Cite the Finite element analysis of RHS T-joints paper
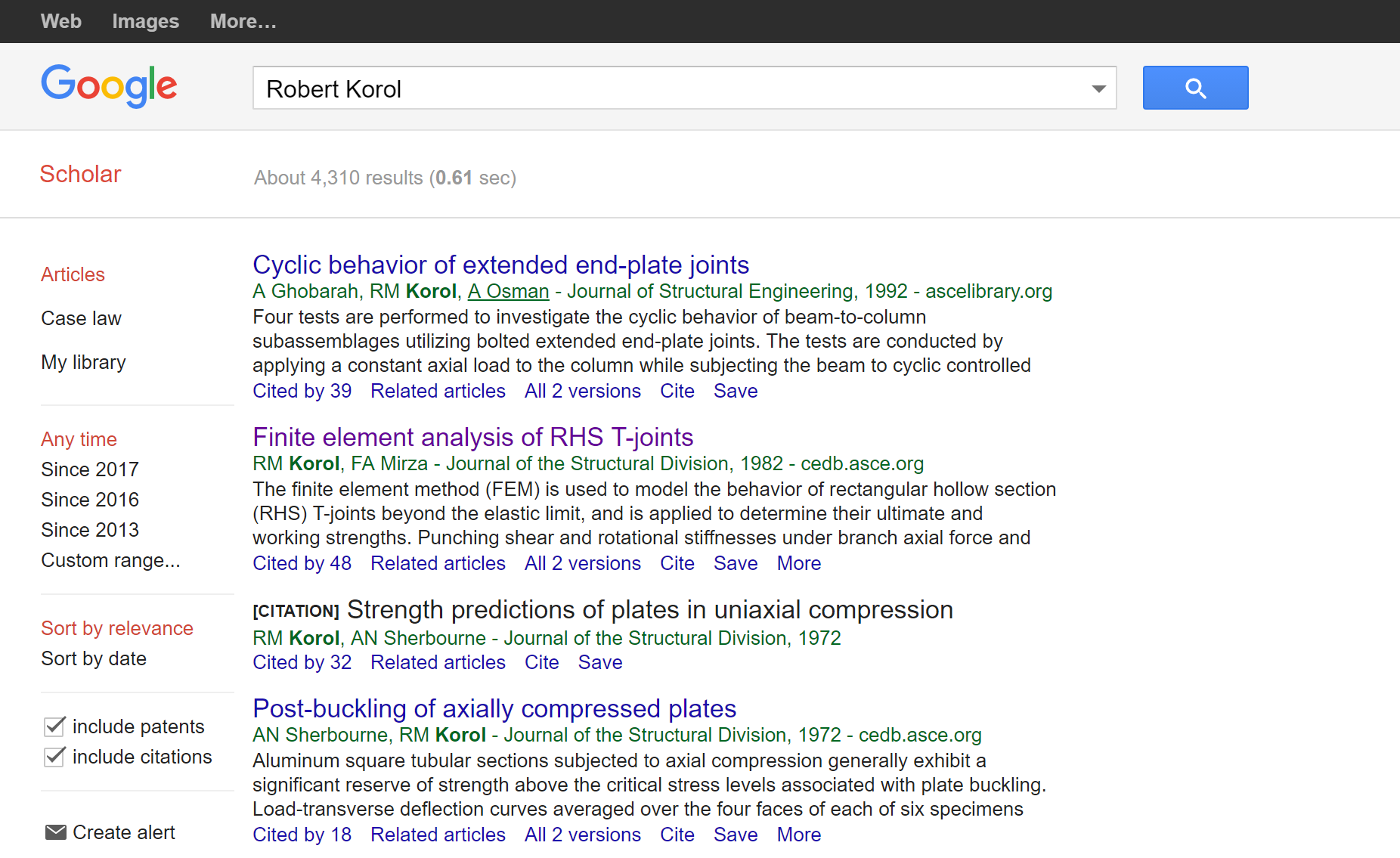 (677, 562)
